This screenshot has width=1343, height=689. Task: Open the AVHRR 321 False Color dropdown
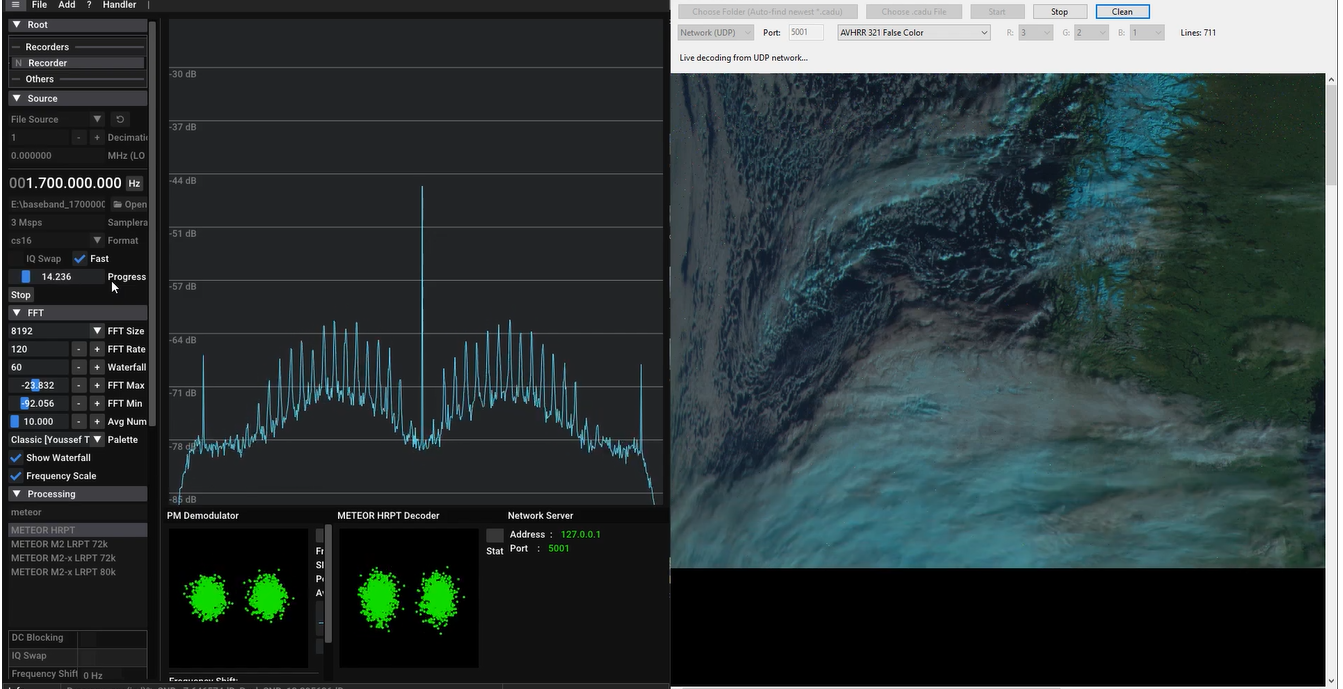914,33
